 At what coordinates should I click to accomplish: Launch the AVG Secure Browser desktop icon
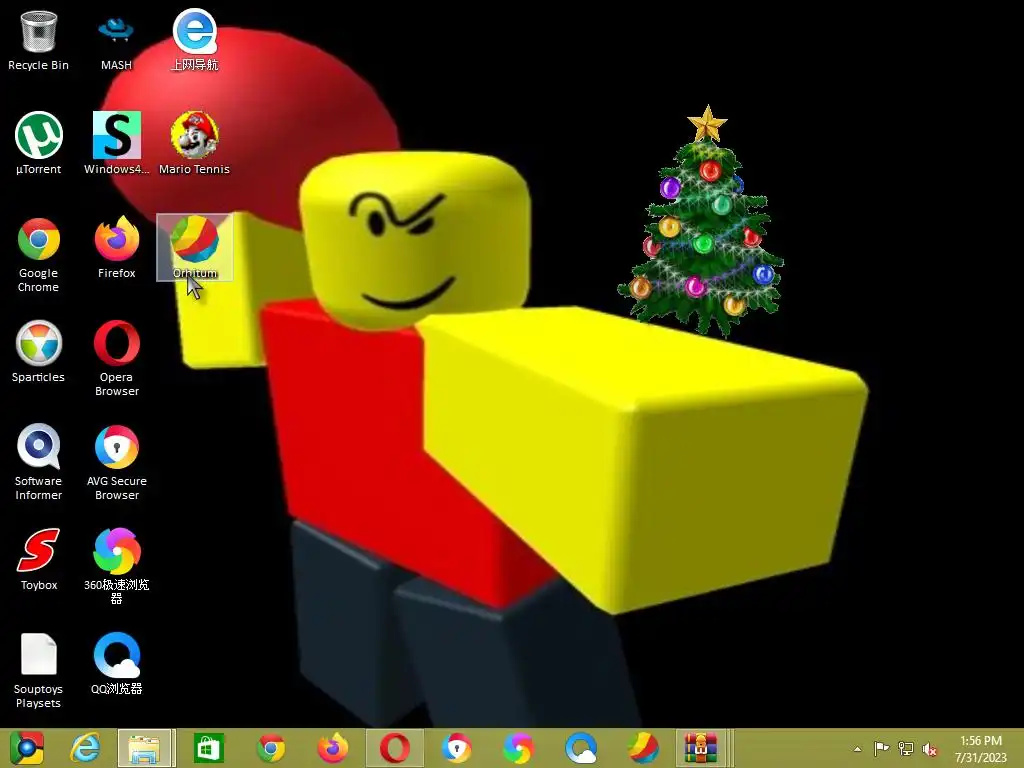tap(117, 463)
